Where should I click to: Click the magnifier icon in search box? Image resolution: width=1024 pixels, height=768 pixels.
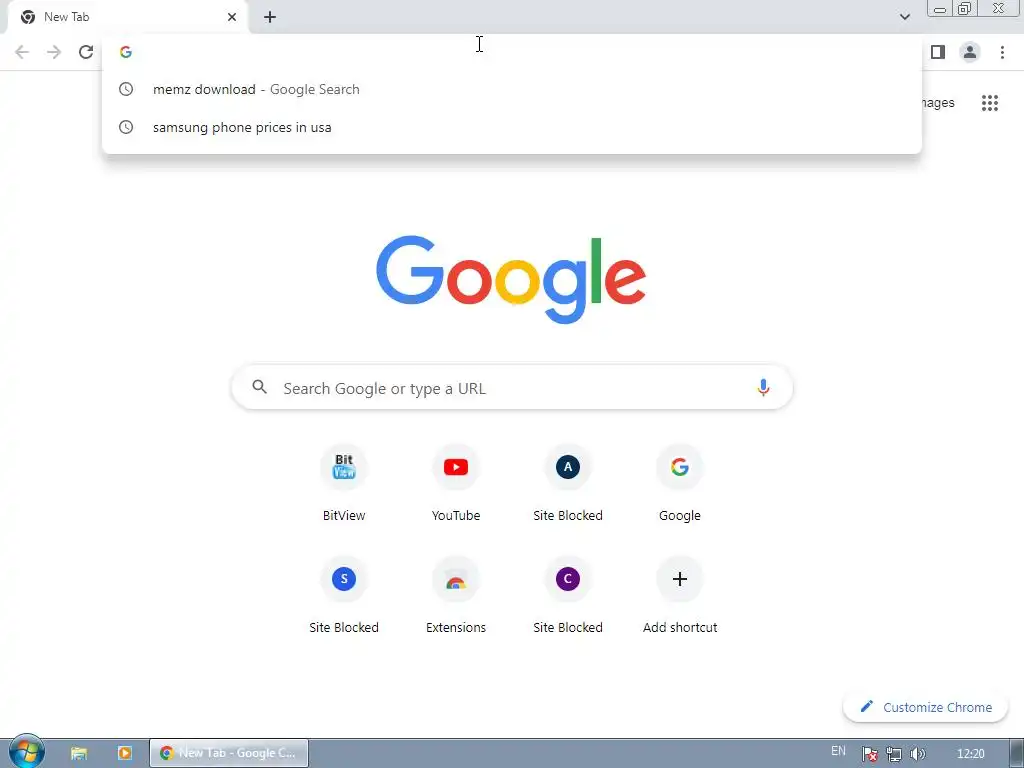[260, 387]
